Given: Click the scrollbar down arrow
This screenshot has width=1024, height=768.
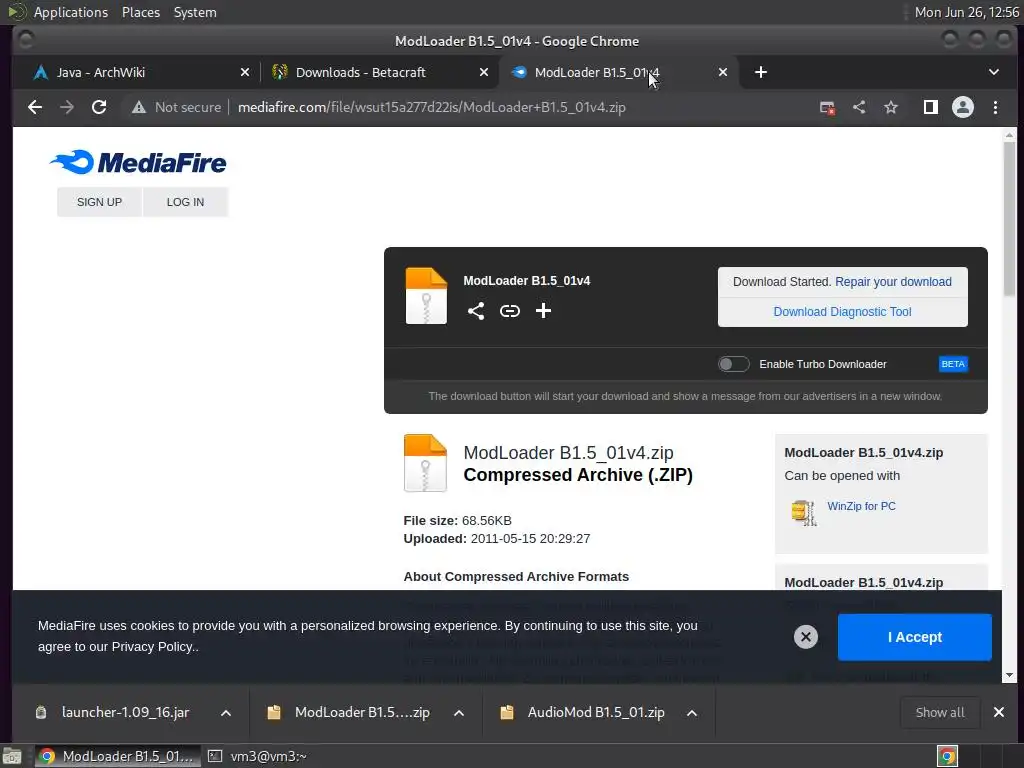Looking at the screenshot, I should (x=1010, y=675).
